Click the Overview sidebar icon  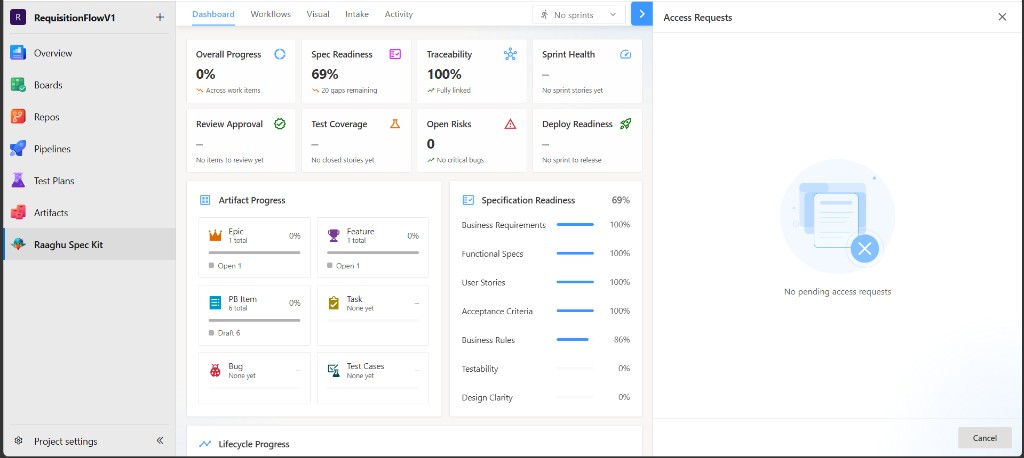(x=18, y=53)
